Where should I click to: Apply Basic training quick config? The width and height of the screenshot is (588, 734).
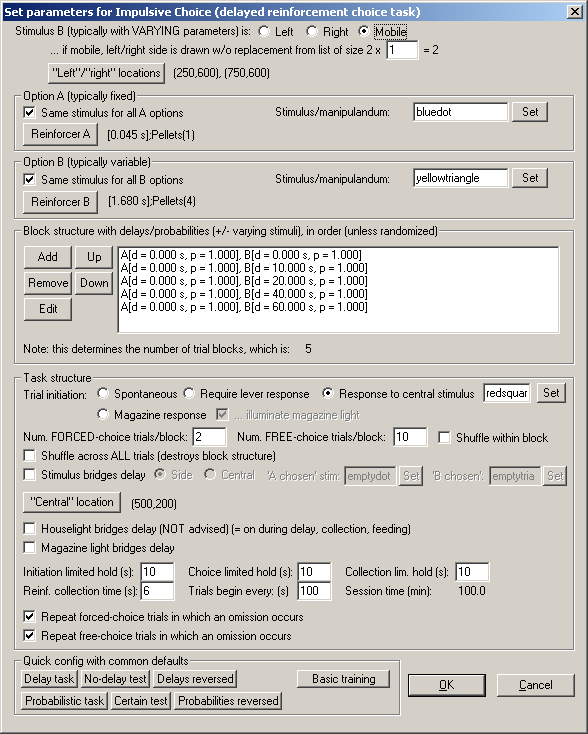344,679
